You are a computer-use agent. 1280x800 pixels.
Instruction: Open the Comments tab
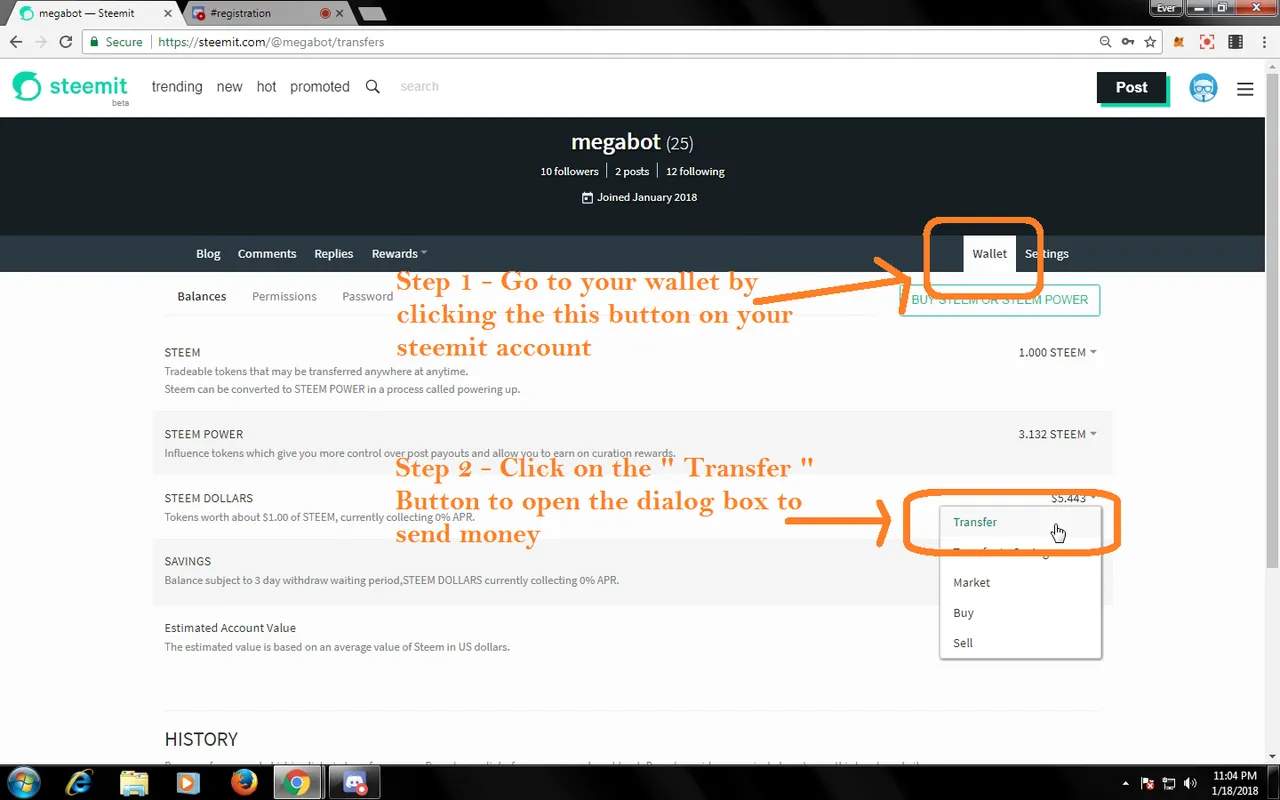tap(267, 254)
